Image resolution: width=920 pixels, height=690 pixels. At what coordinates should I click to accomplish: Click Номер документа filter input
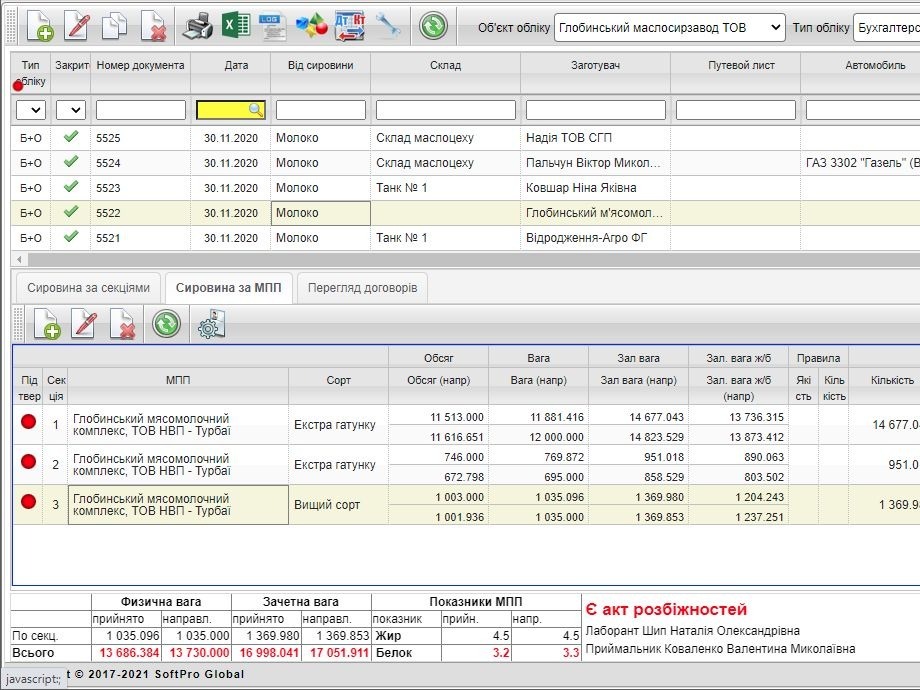coord(141,110)
